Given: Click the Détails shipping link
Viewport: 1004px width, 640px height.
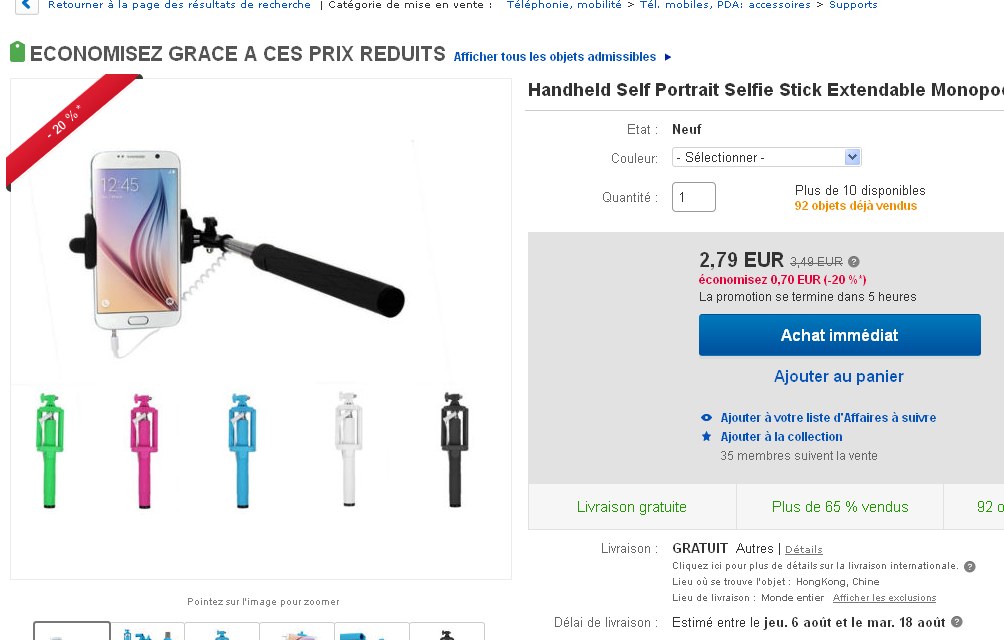Looking at the screenshot, I should point(804,549).
